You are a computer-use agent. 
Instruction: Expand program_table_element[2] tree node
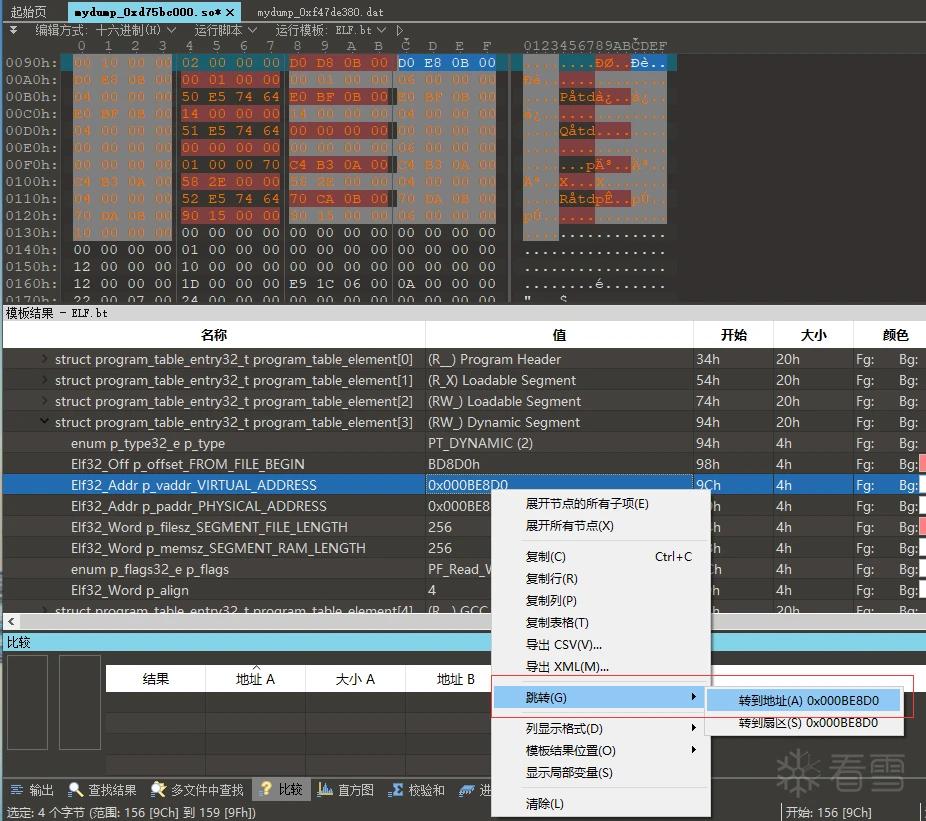pyautogui.click(x=44, y=400)
